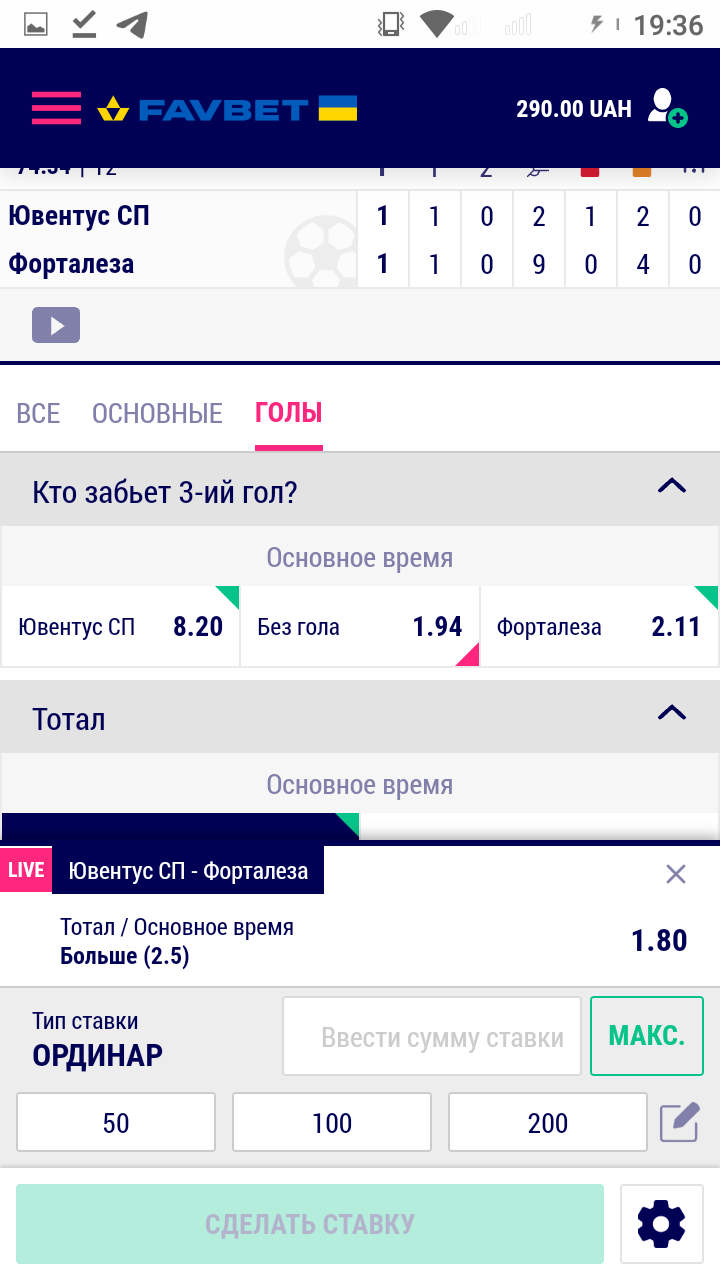Select the 100 quick stake amount
Image resolution: width=720 pixels, height=1280 pixels.
coord(331,1122)
